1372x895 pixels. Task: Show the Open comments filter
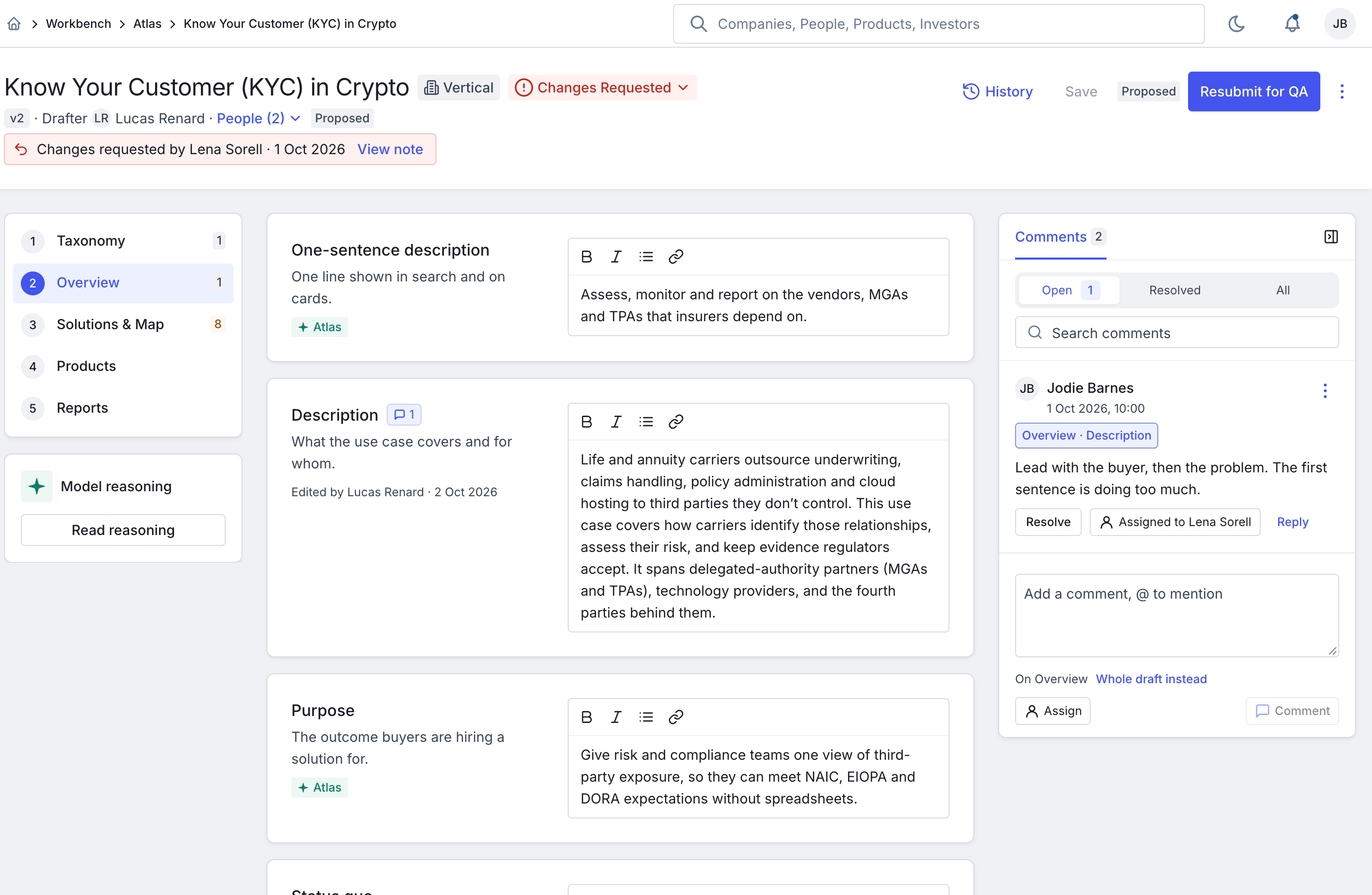coord(1069,290)
